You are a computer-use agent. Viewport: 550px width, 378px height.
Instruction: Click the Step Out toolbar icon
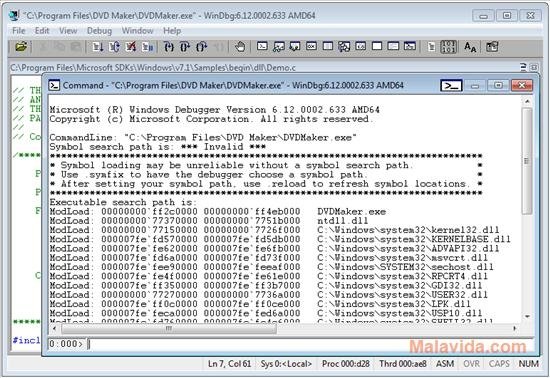[202, 47]
